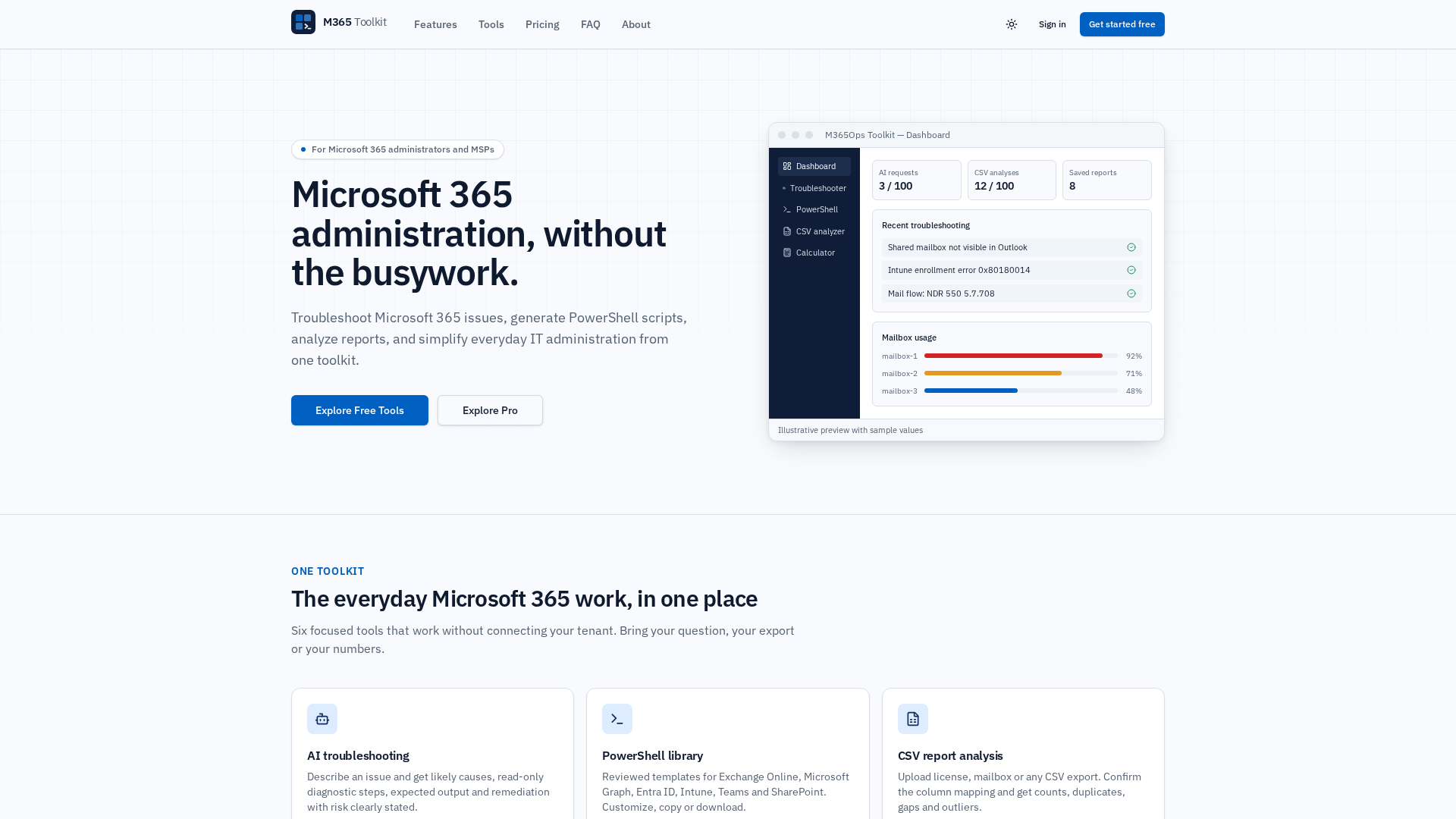Click 'M365Ops Toolkit — Dashboard' window title
Viewport: 1456px width, 819px height.
(x=887, y=135)
